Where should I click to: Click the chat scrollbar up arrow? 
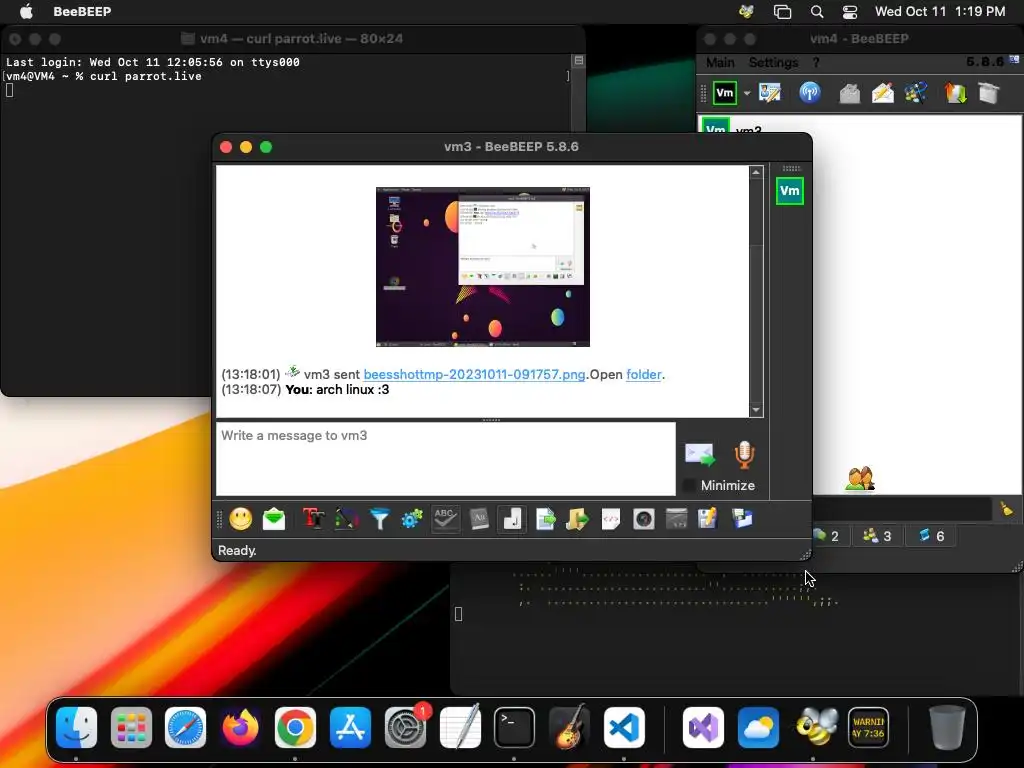[x=756, y=172]
